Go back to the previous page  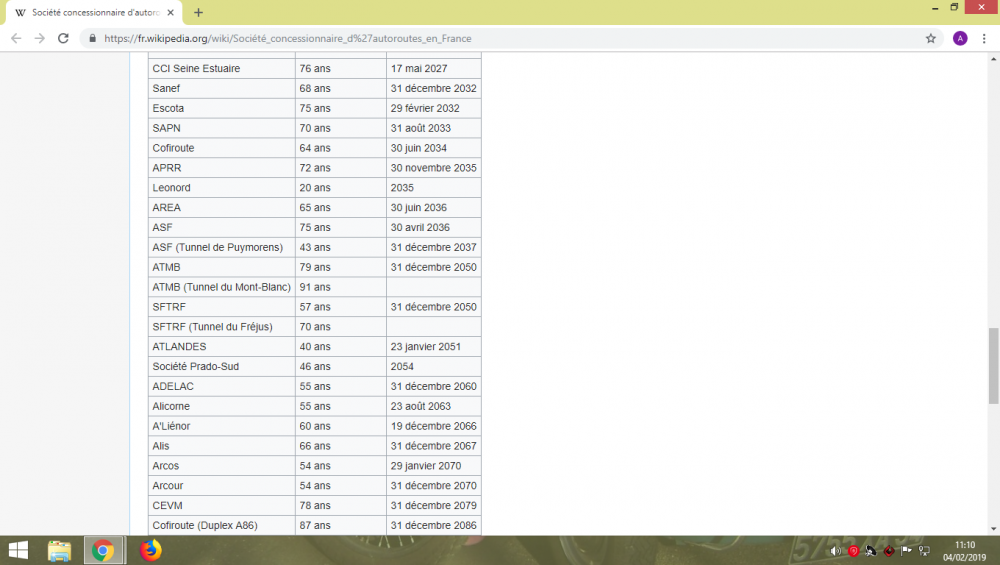16,38
